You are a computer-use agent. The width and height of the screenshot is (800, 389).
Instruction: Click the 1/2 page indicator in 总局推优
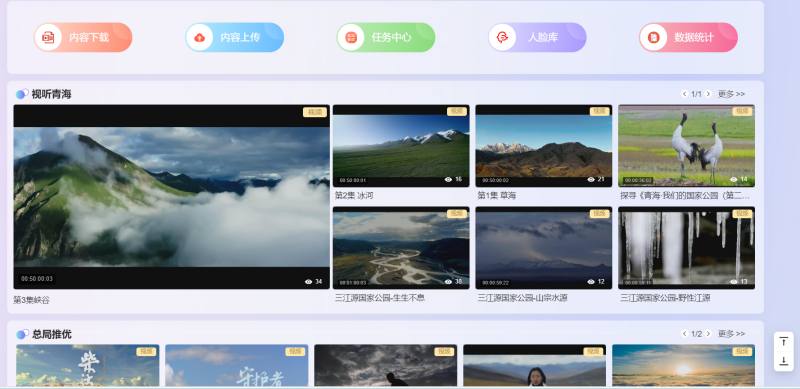coord(696,334)
